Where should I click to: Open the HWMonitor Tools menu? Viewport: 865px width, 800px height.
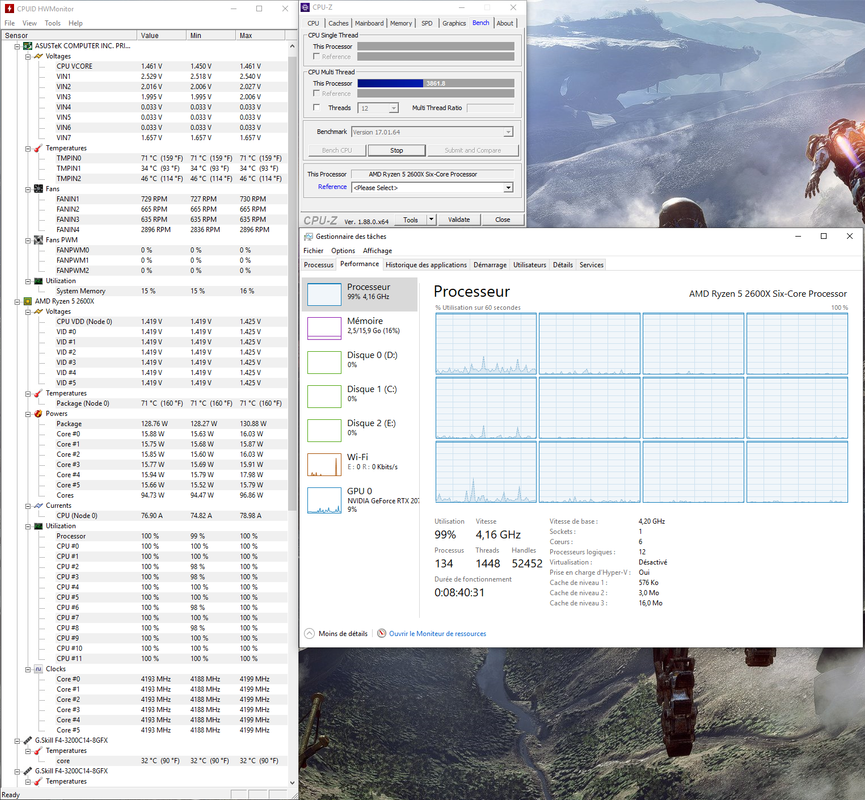pyautogui.click(x=52, y=23)
